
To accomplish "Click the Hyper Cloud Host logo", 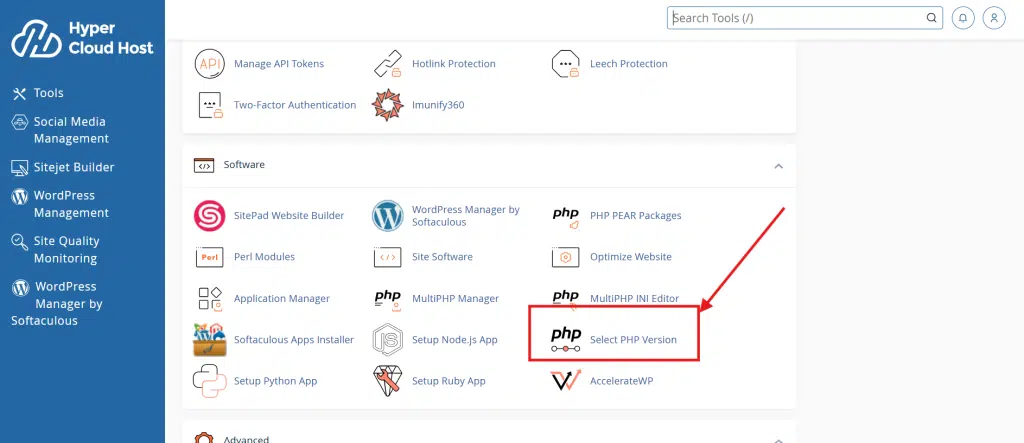I will click(x=82, y=39).
